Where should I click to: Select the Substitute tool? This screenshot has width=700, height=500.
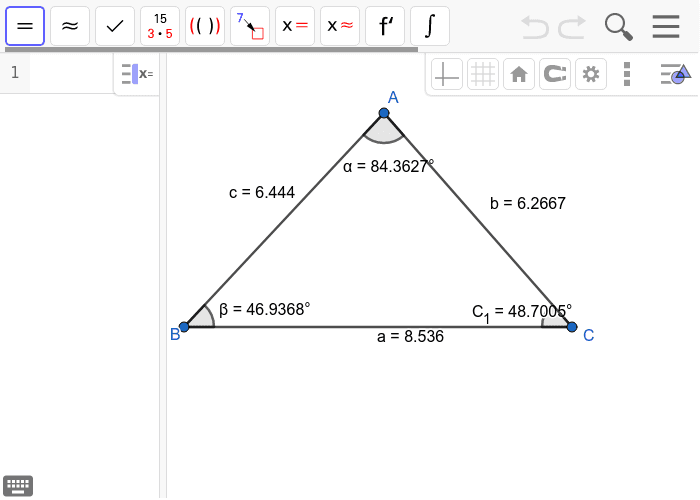click(x=250, y=26)
